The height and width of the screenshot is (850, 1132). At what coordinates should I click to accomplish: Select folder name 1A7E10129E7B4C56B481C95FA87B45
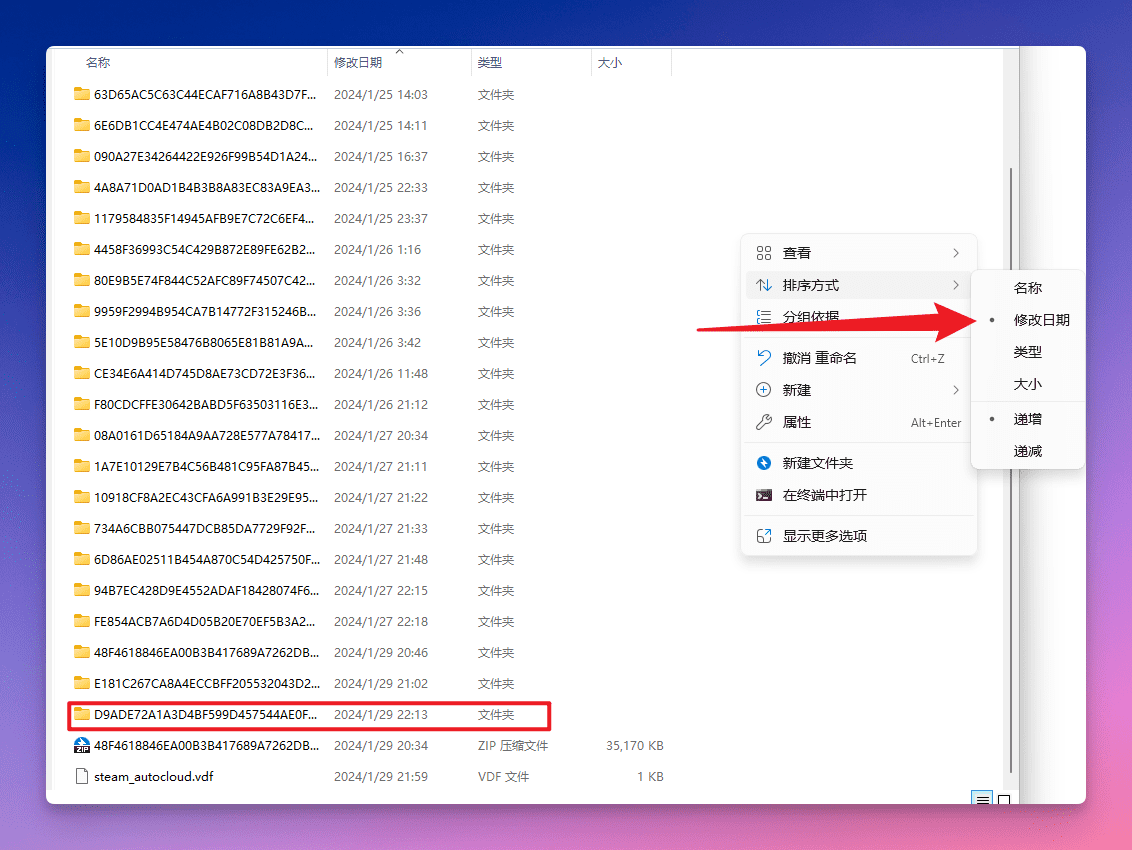click(x=206, y=467)
